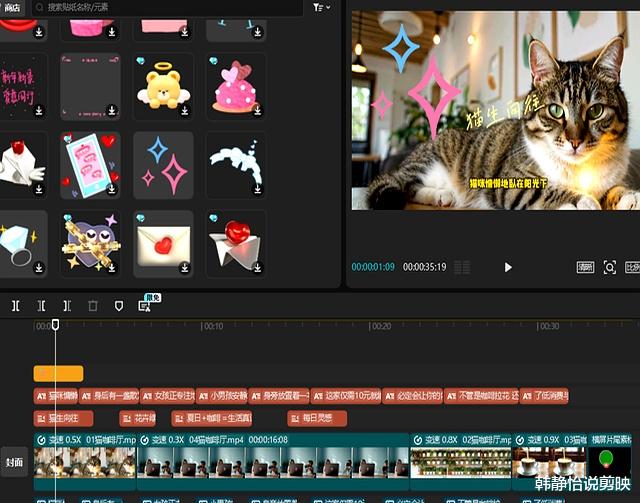The height and width of the screenshot is (503, 640).
Task: Open the smart cut tool tagged 限免
Action: 144,306
